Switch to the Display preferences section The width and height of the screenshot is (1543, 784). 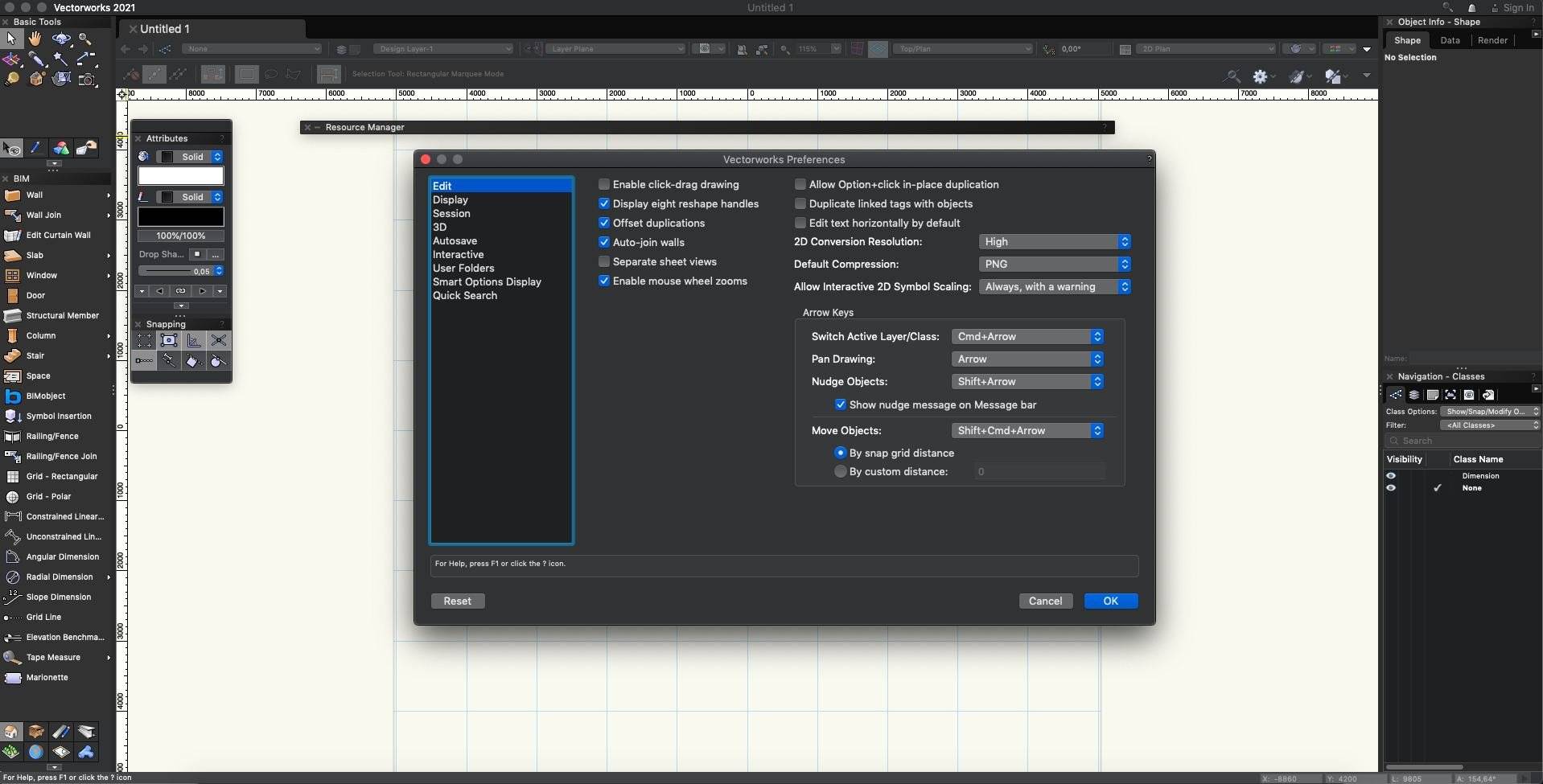[451, 199]
